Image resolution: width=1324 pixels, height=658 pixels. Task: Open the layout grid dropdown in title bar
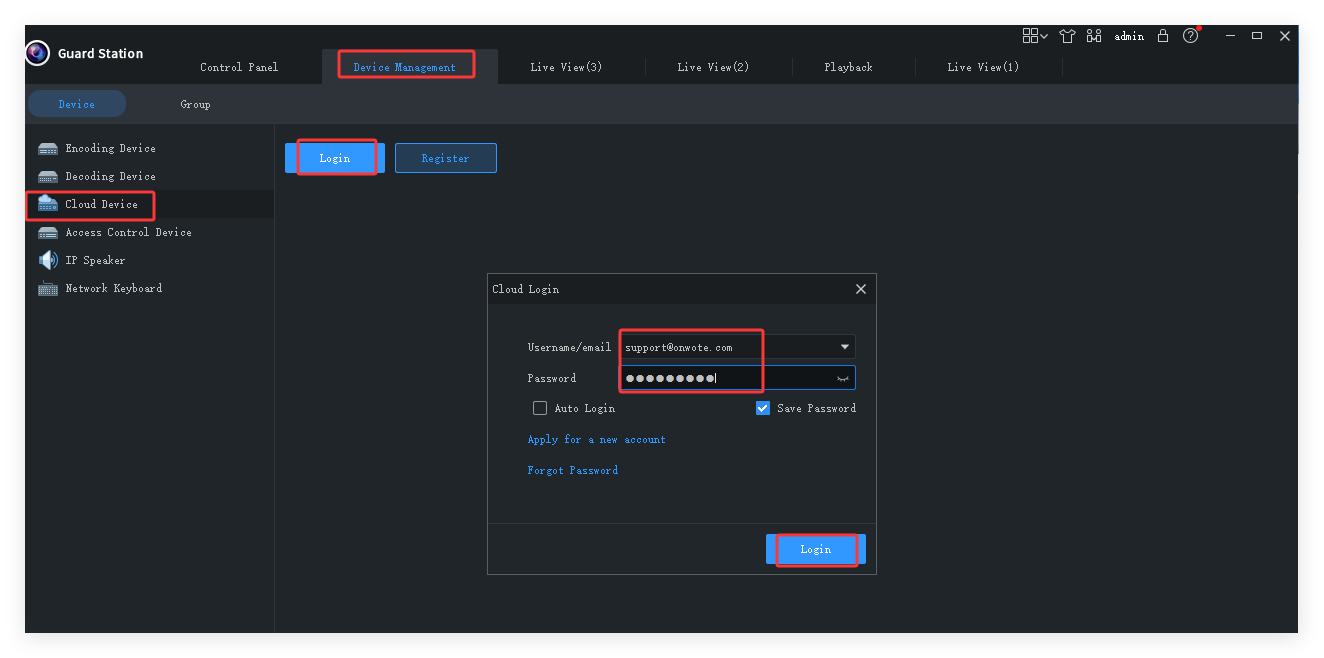[1035, 36]
